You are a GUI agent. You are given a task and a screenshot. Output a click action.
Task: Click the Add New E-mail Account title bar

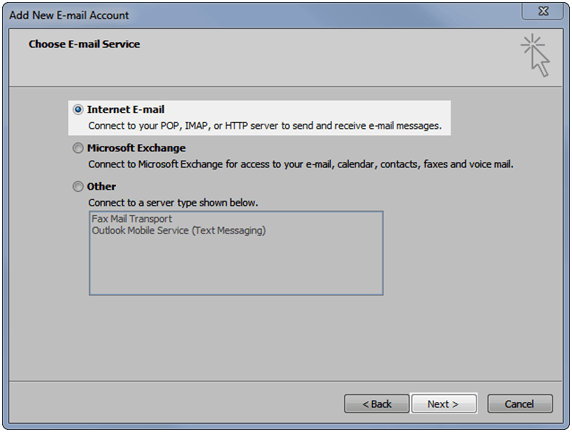(x=255, y=15)
